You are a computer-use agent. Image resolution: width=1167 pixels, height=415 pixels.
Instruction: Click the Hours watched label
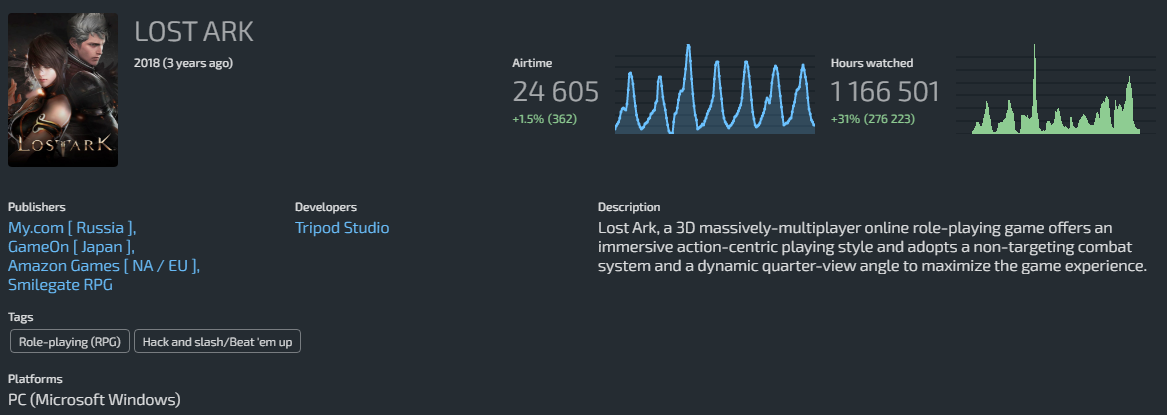[x=871, y=63]
